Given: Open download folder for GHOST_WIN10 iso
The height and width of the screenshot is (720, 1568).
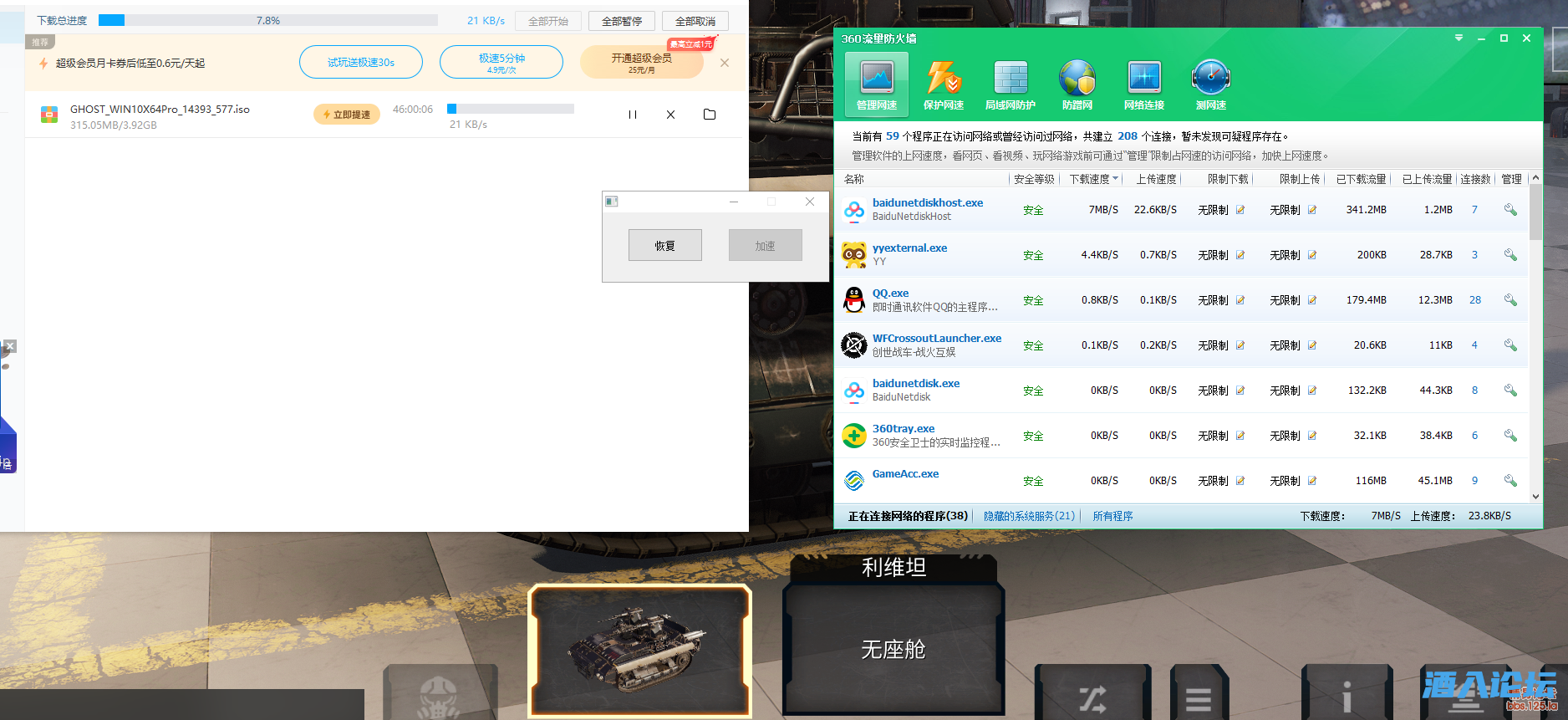Looking at the screenshot, I should (x=710, y=115).
